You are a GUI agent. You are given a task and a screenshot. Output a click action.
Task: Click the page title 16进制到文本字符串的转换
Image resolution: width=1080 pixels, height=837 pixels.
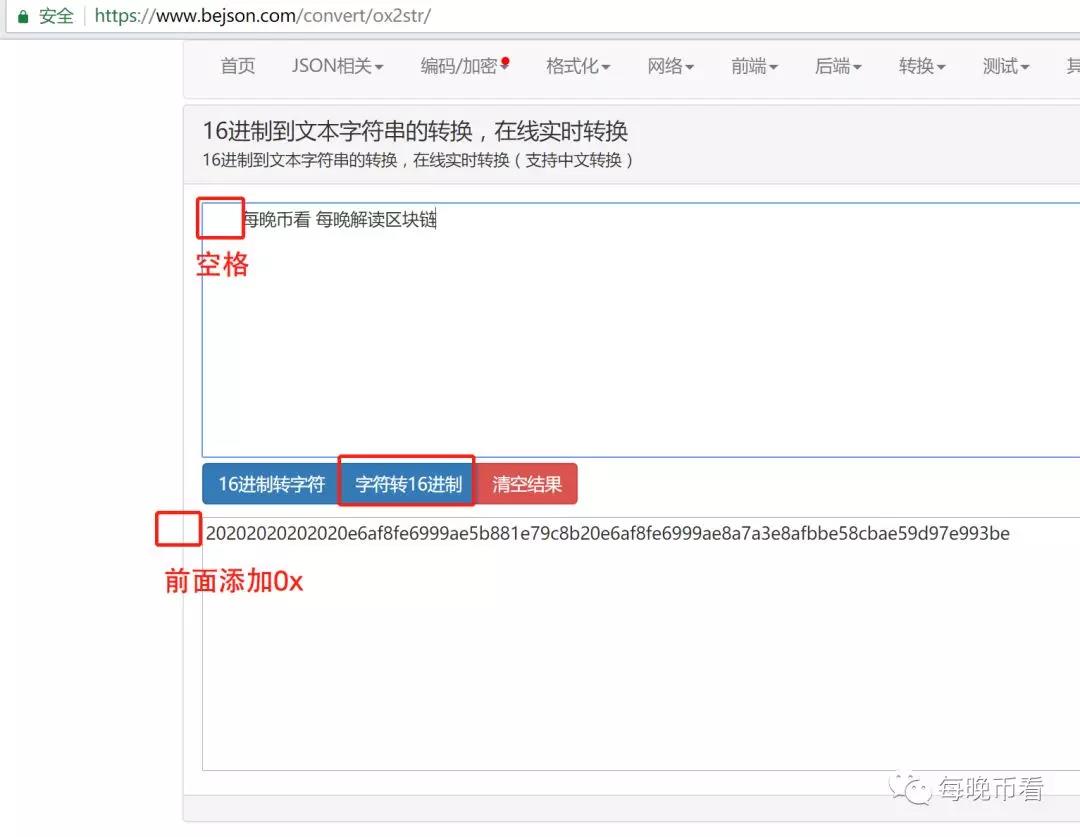[x=415, y=131]
